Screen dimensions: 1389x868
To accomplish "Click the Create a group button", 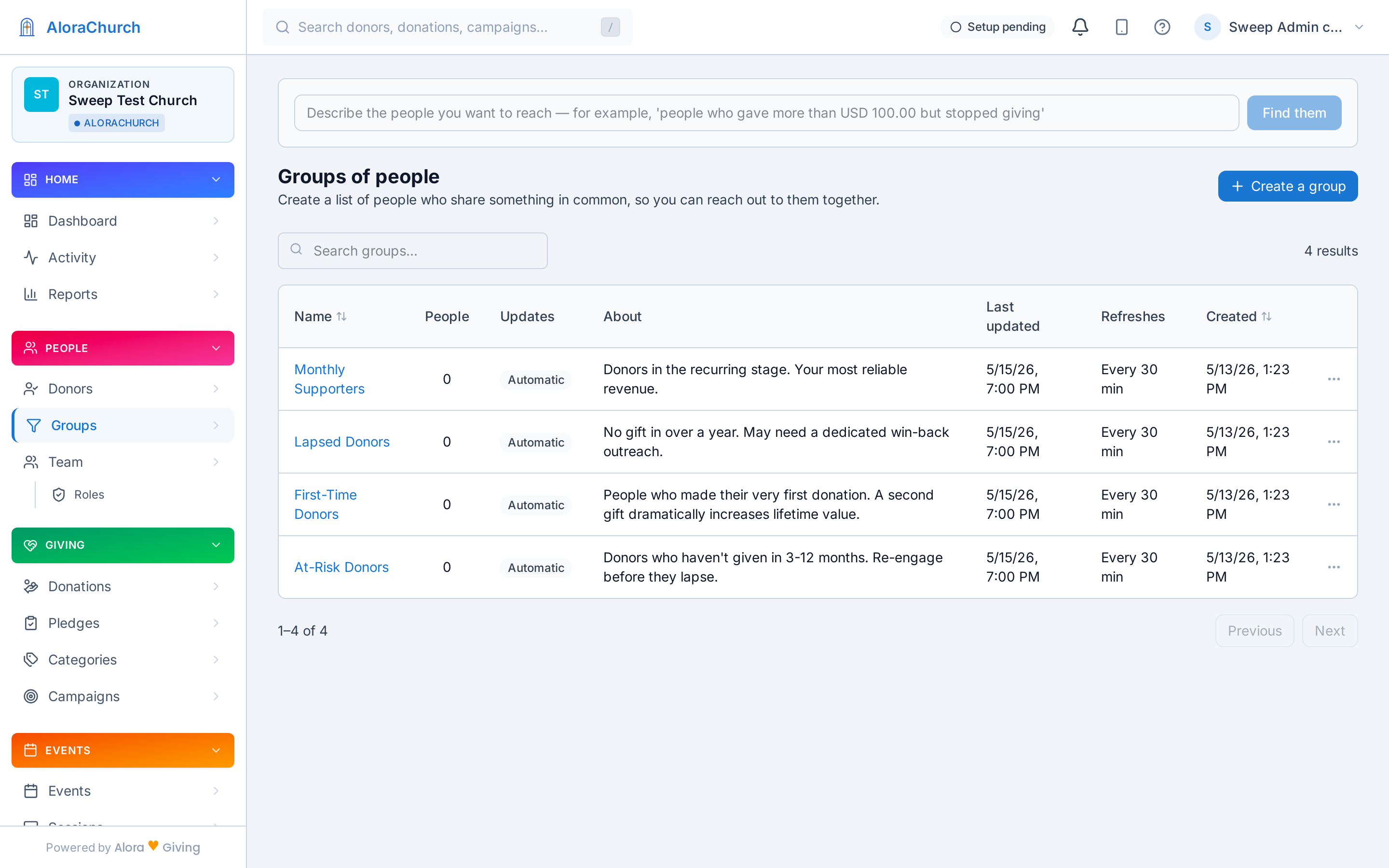I will [1287, 186].
